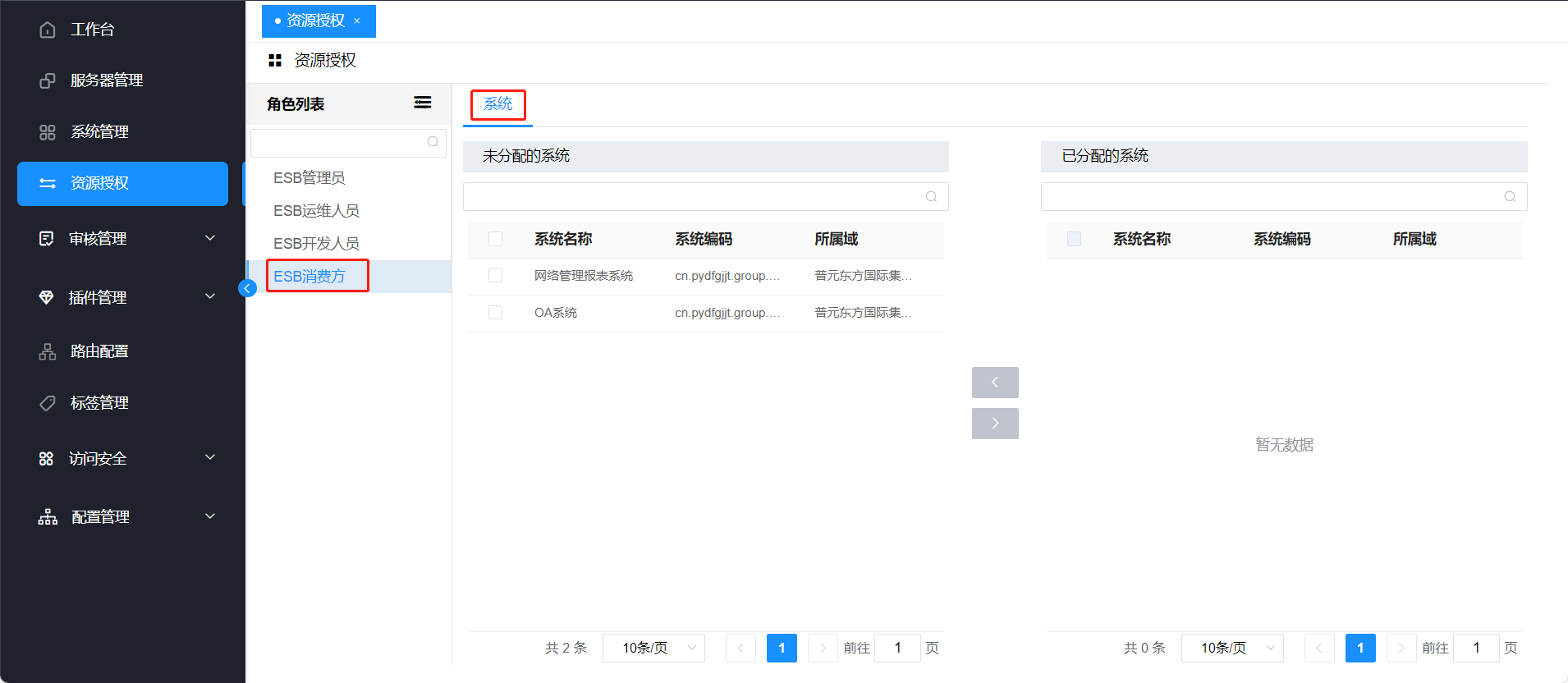
Task: Click the OA系统 name cell
Action: click(556, 313)
